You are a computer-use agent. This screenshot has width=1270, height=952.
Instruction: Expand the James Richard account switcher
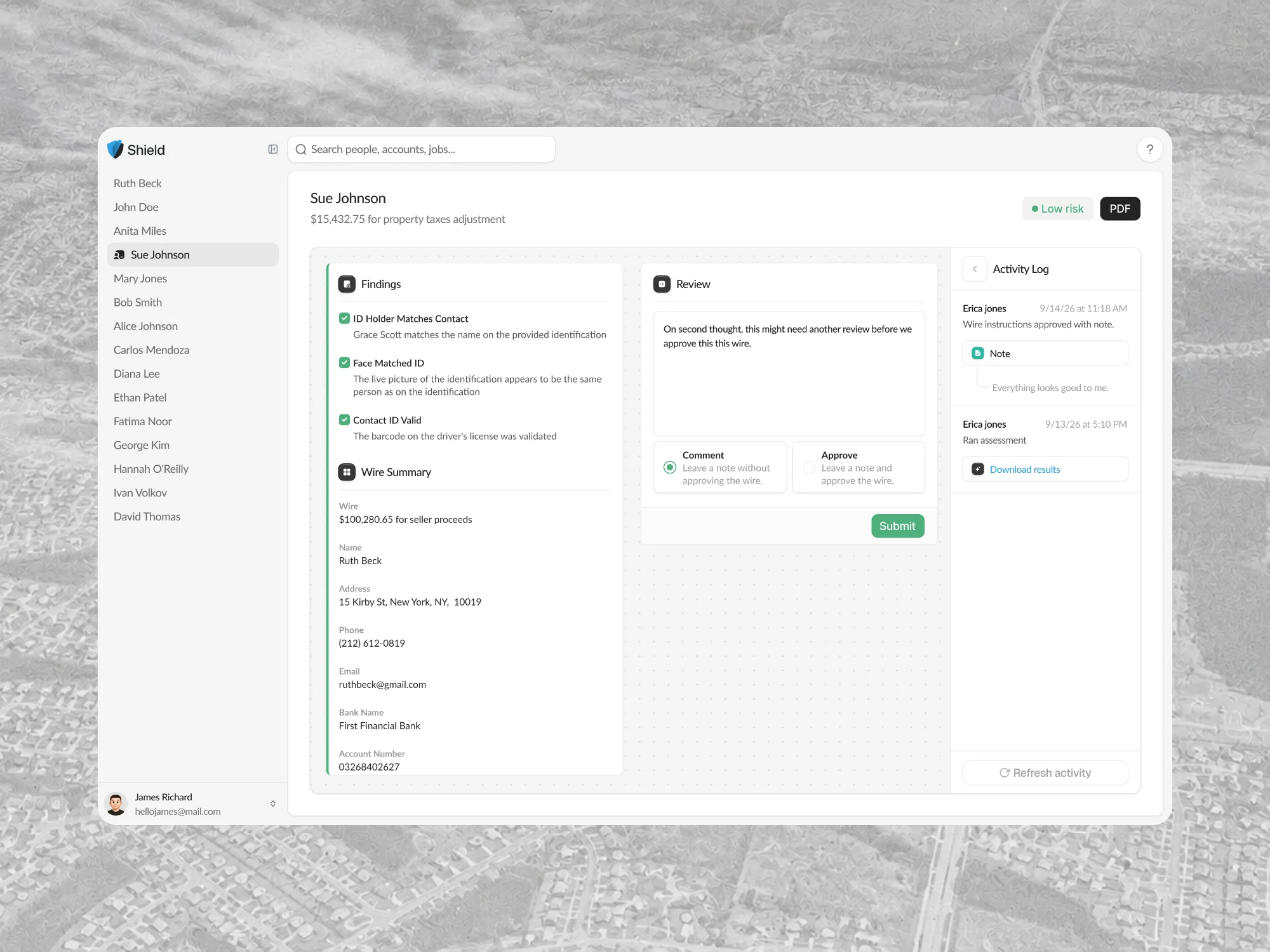pyautogui.click(x=273, y=803)
